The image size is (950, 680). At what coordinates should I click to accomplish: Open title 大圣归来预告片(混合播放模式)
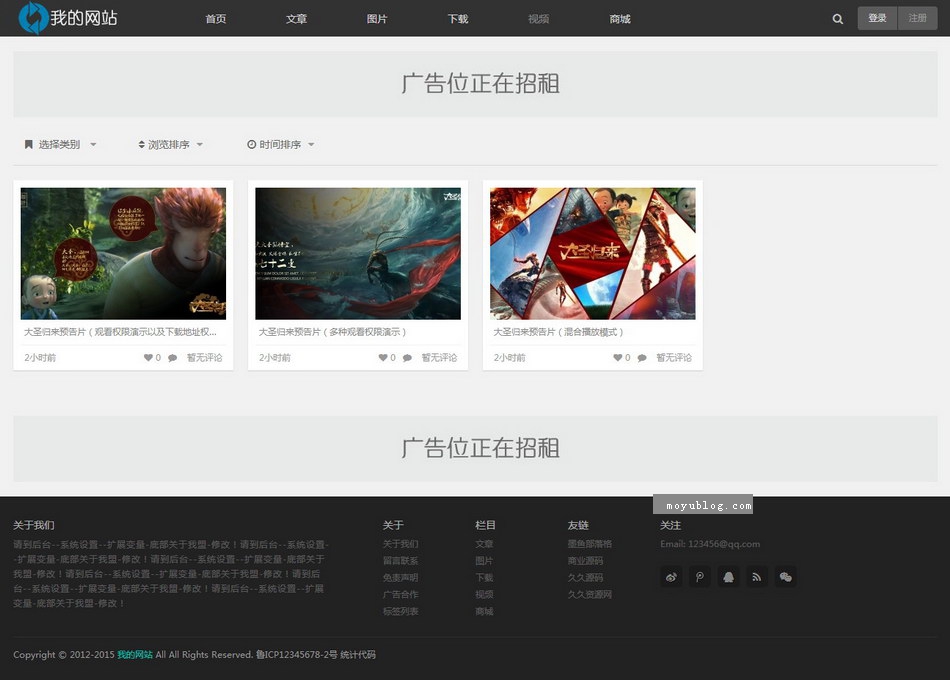click(x=558, y=332)
